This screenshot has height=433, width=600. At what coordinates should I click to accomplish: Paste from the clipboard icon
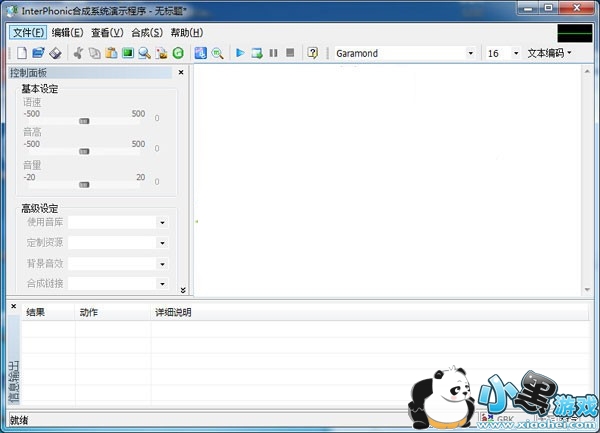point(111,53)
